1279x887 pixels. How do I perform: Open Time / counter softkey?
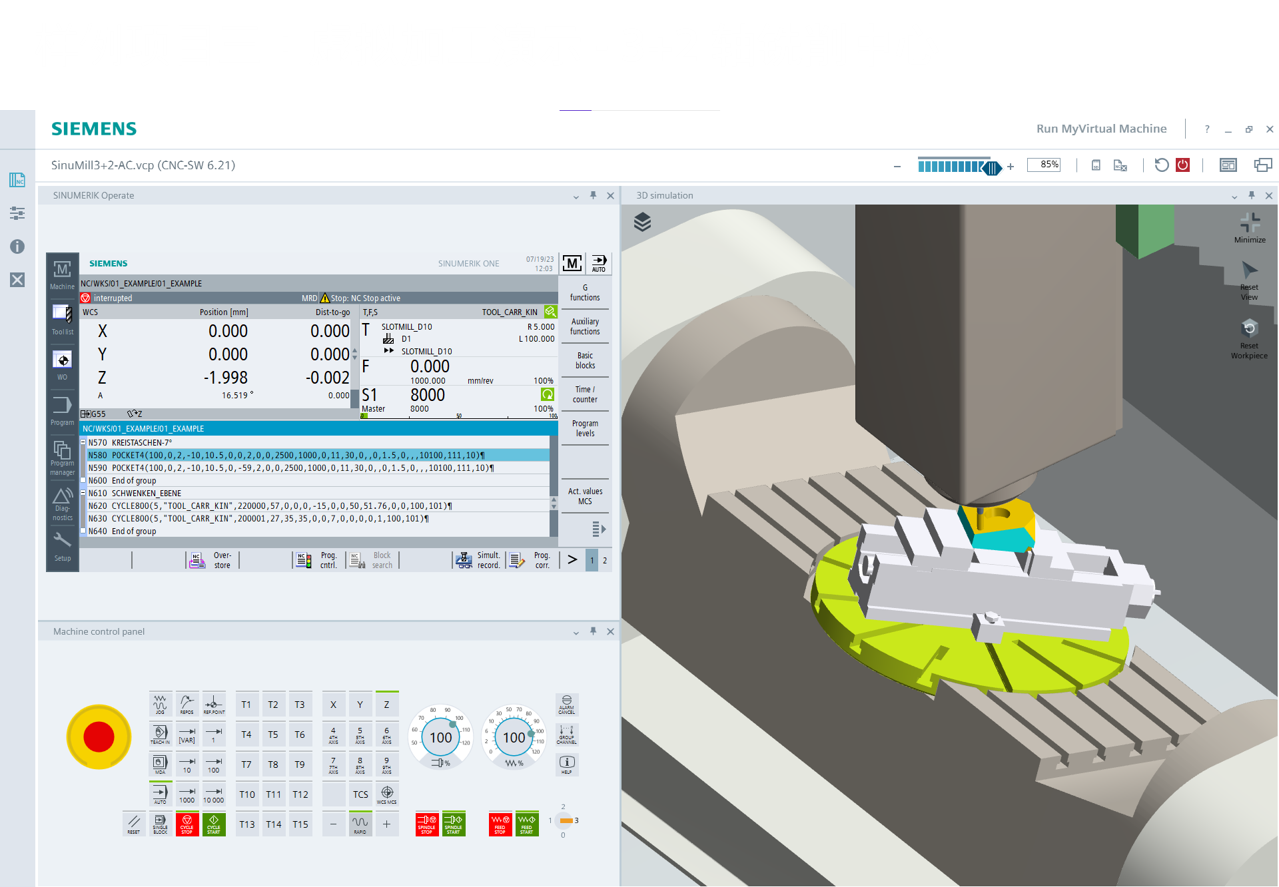click(585, 394)
